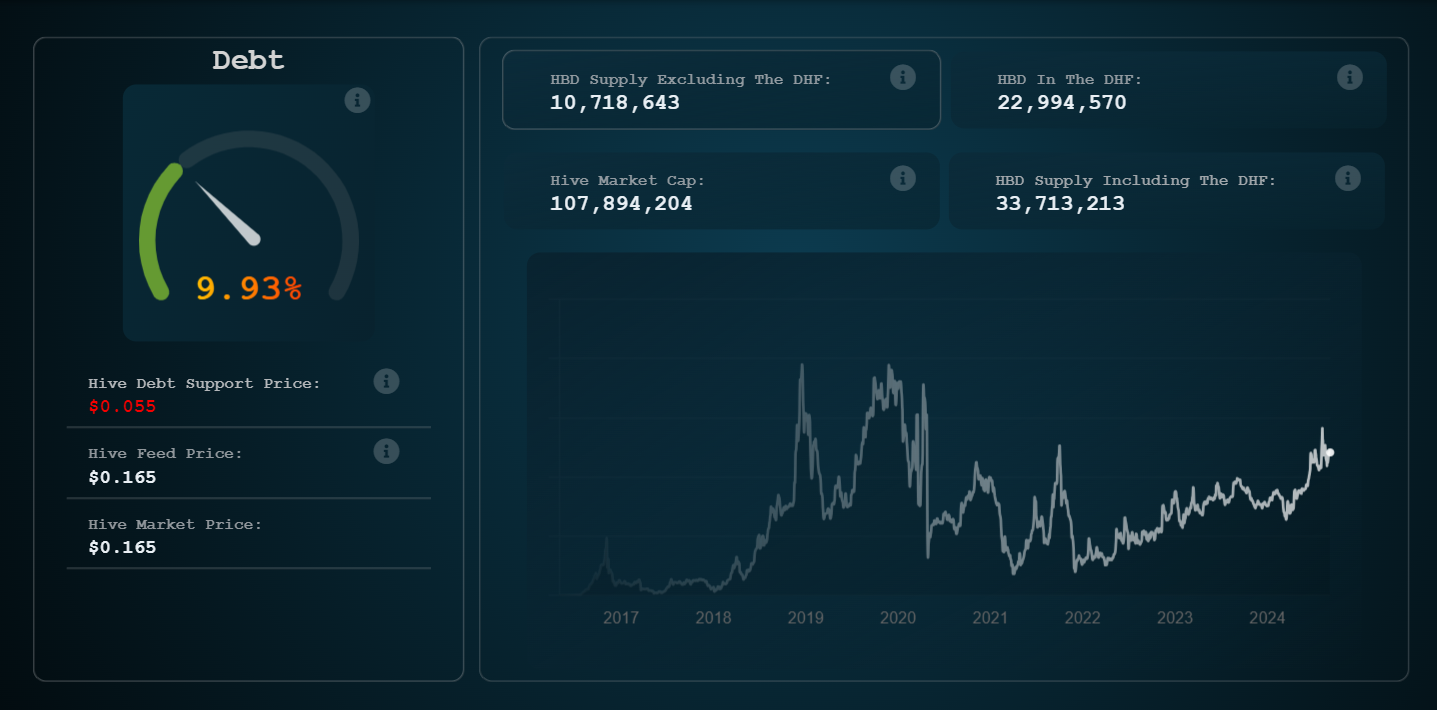Click the 9.93% debt ratio value
The height and width of the screenshot is (710, 1437).
click(249, 288)
